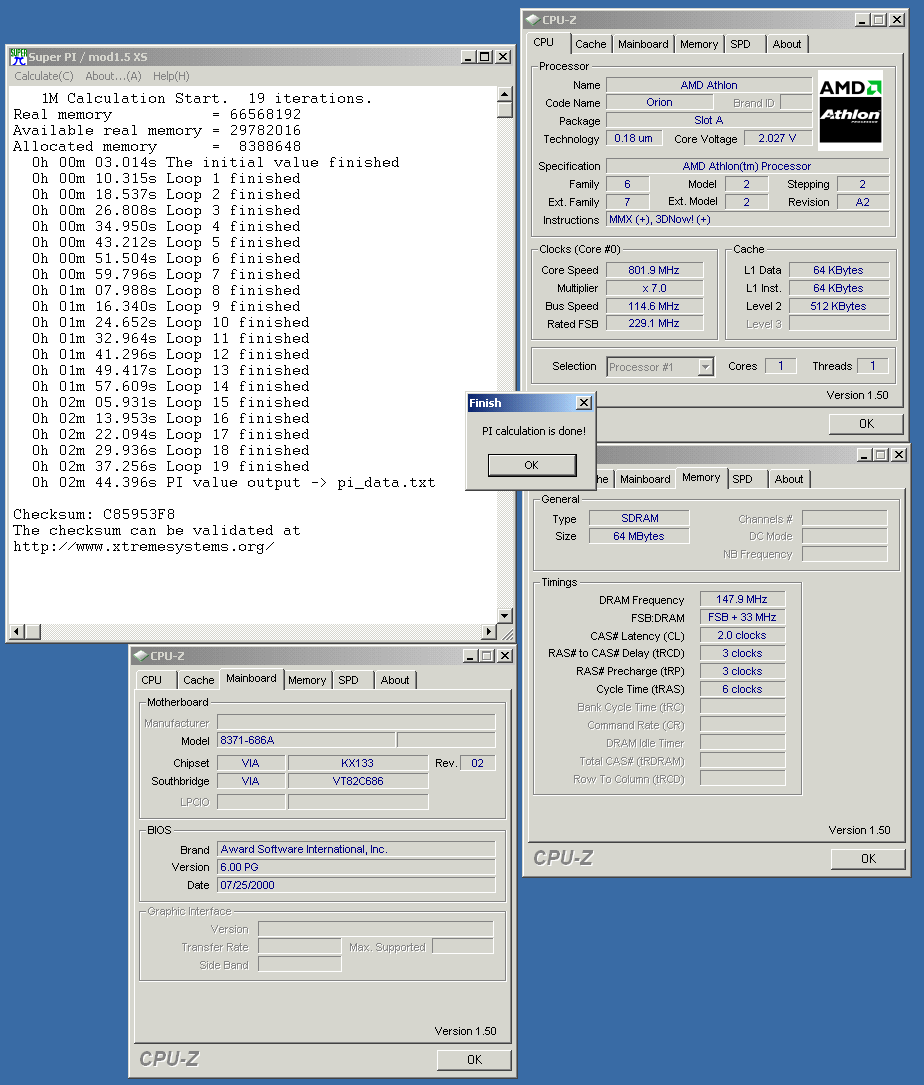The width and height of the screenshot is (924, 1085).
Task: Click the BIOS Version field 6.00 PG
Action: [x=356, y=867]
